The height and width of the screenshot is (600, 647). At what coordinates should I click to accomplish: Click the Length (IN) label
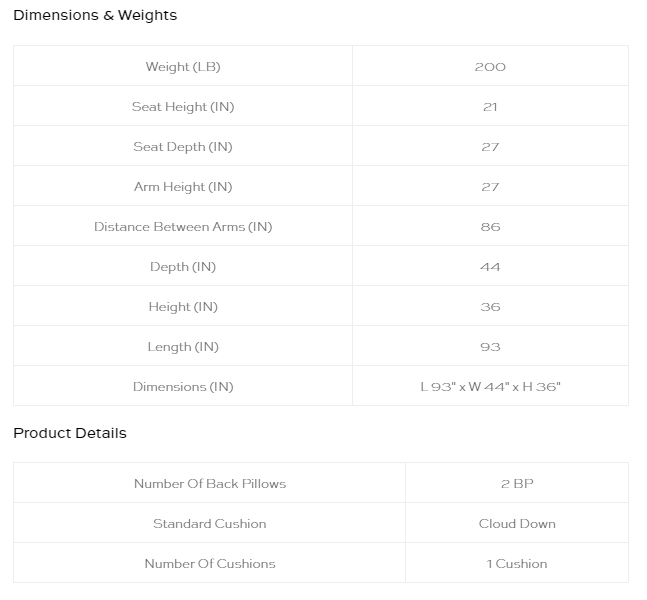click(x=183, y=347)
